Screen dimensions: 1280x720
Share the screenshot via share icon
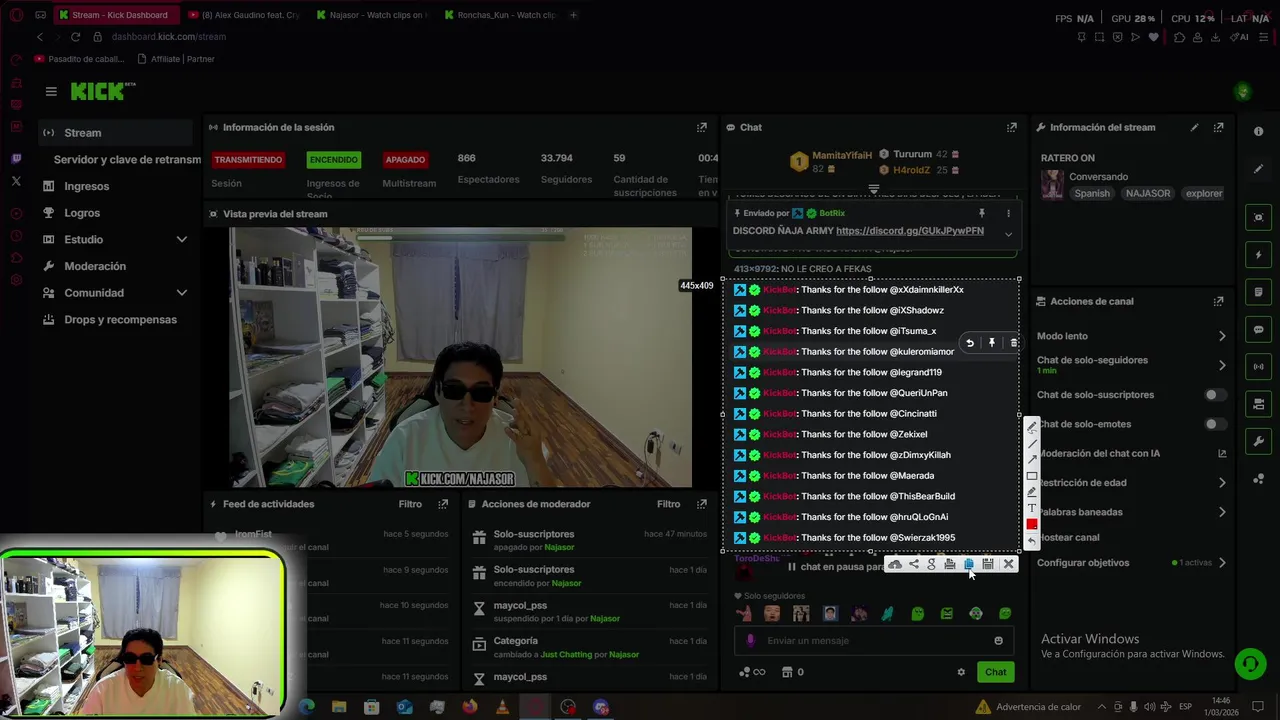[x=913, y=564]
